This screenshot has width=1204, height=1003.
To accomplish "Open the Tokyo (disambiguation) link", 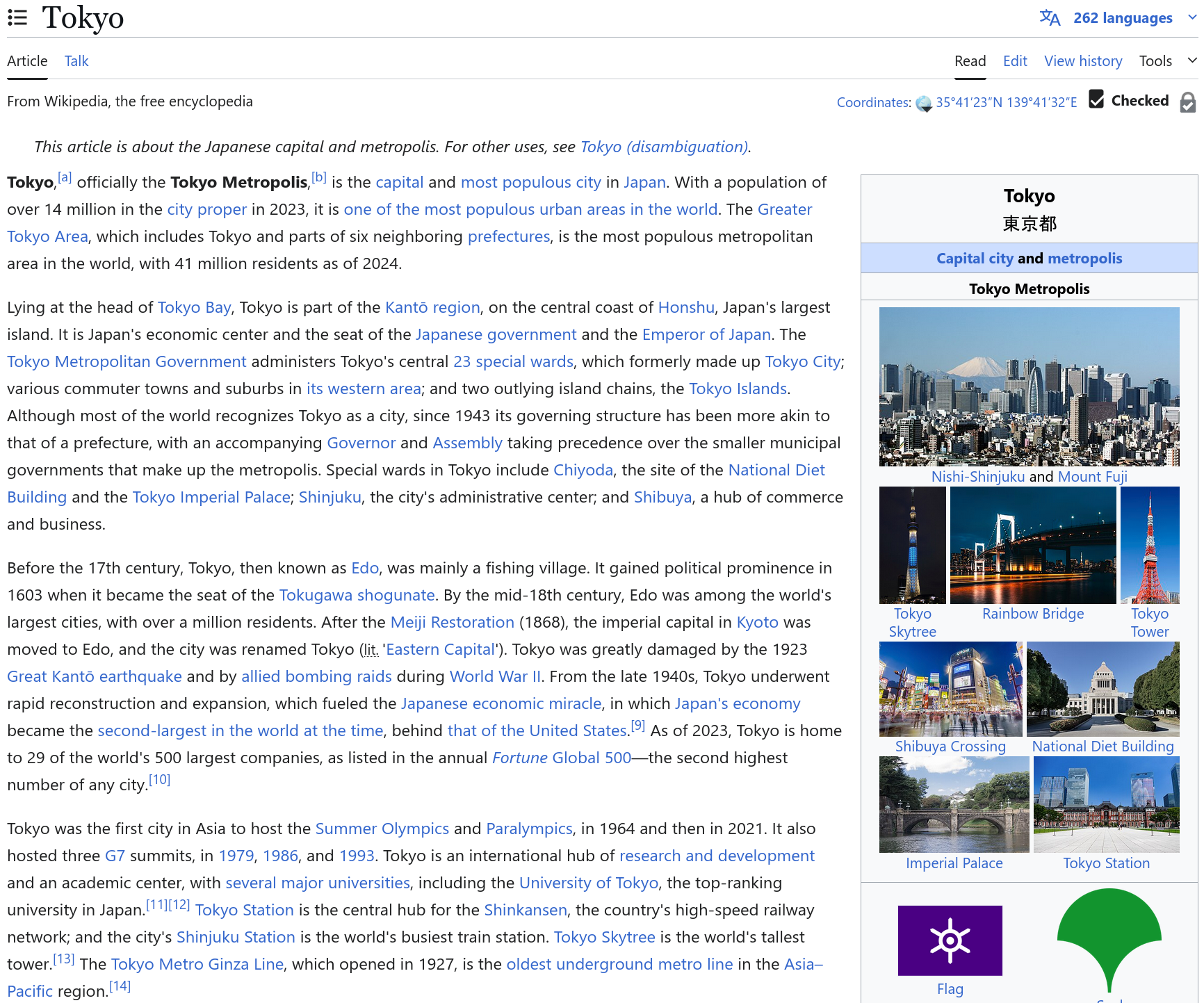I will tap(664, 147).
